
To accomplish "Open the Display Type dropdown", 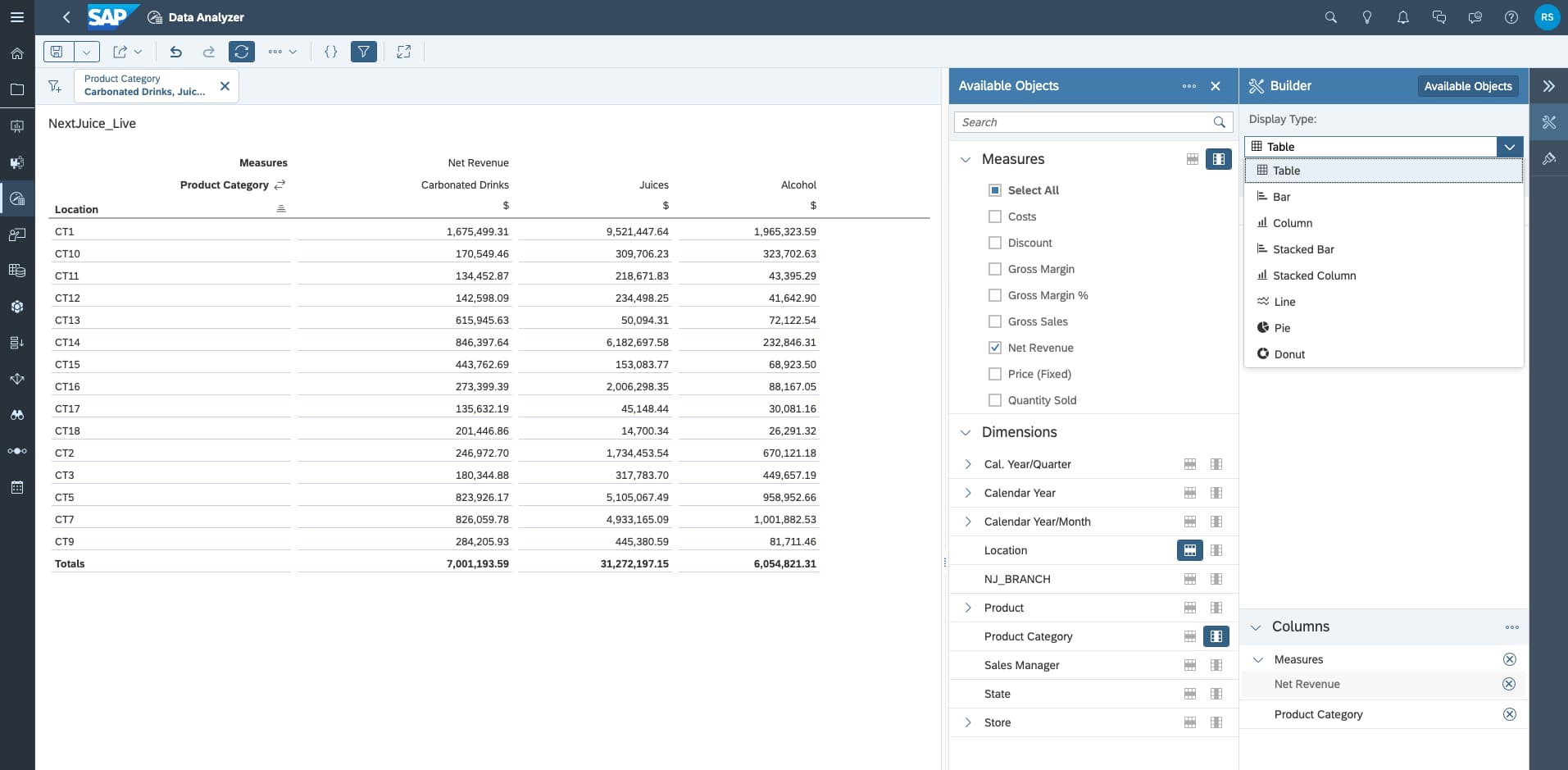I will (1509, 147).
